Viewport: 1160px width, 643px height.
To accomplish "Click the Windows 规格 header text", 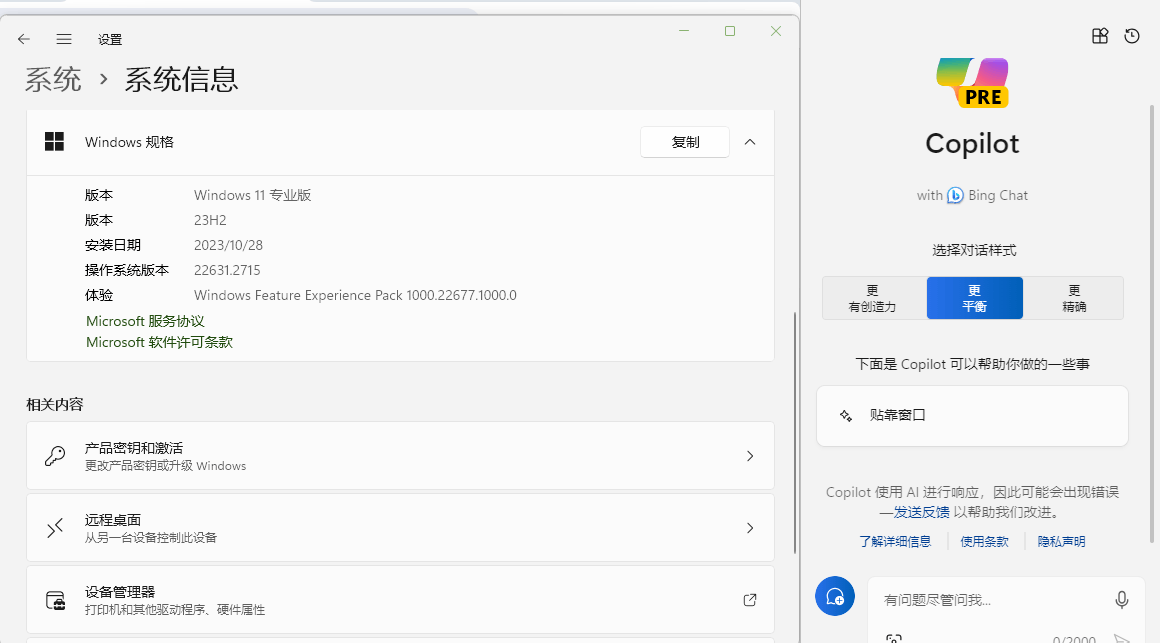I will 129,142.
